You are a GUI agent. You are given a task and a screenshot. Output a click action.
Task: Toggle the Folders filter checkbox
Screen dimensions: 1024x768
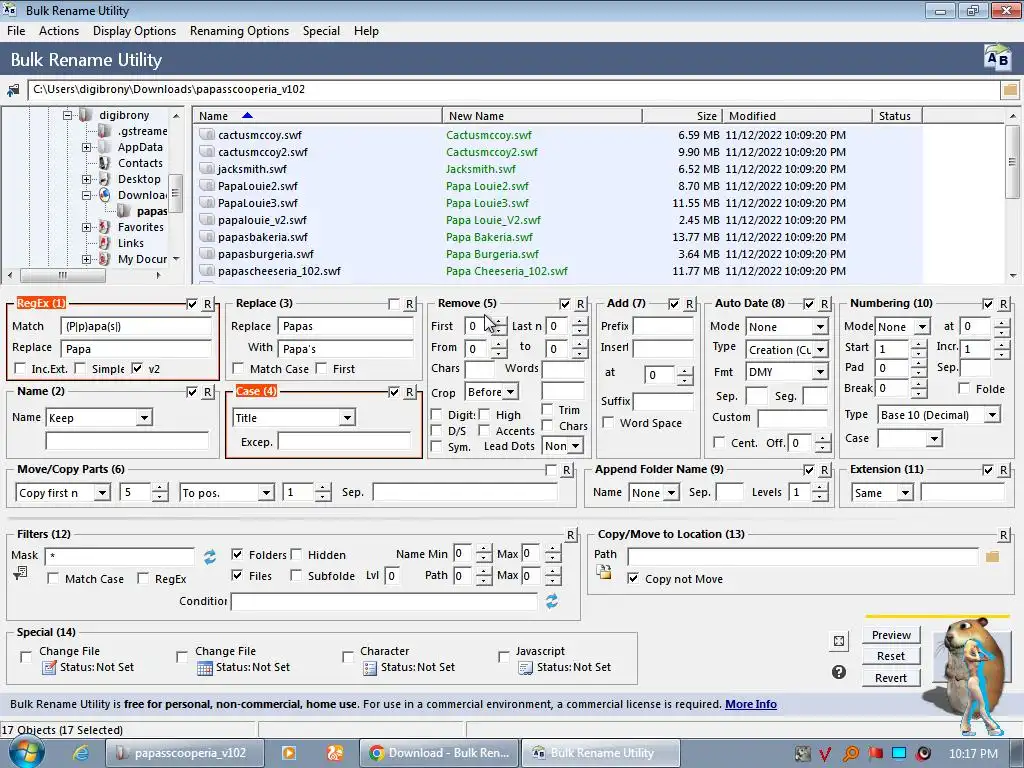[x=237, y=554]
